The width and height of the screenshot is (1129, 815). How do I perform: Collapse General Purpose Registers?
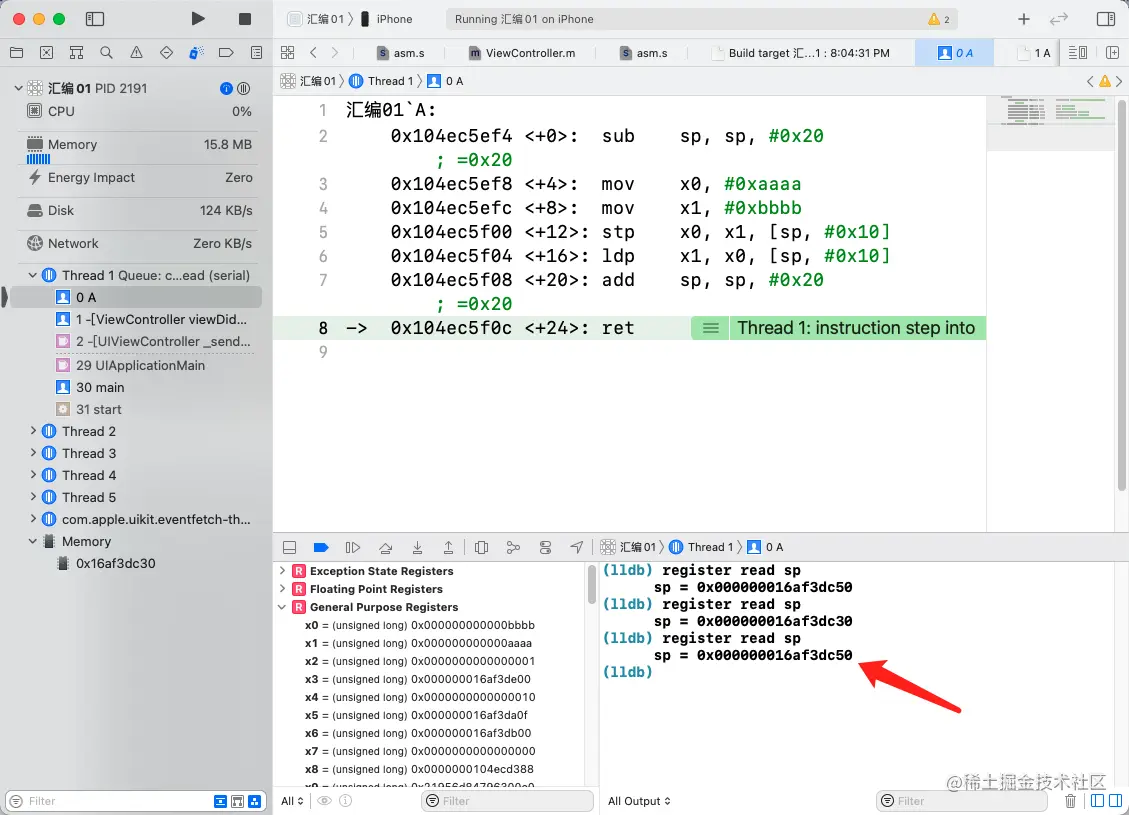tap(282, 607)
